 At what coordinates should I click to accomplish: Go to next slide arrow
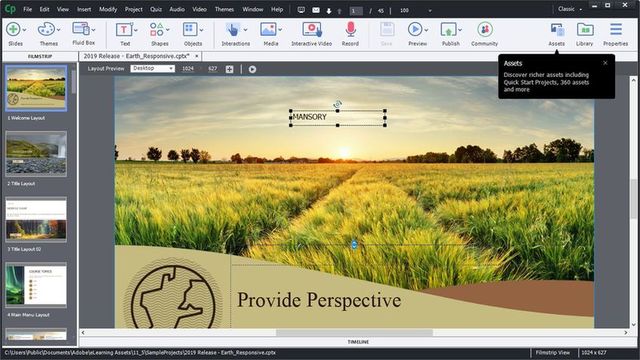[x=329, y=11]
